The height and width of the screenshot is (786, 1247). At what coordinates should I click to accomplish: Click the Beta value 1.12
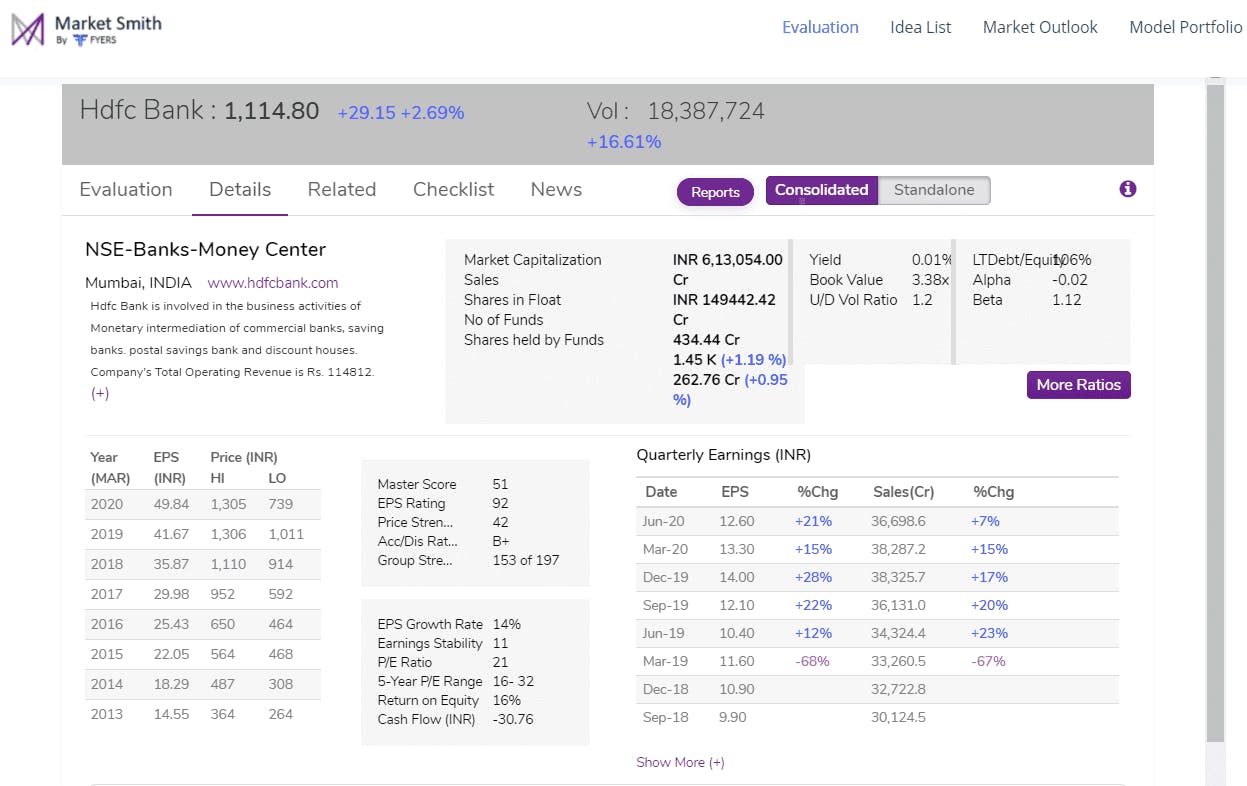pyautogui.click(x=1066, y=300)
